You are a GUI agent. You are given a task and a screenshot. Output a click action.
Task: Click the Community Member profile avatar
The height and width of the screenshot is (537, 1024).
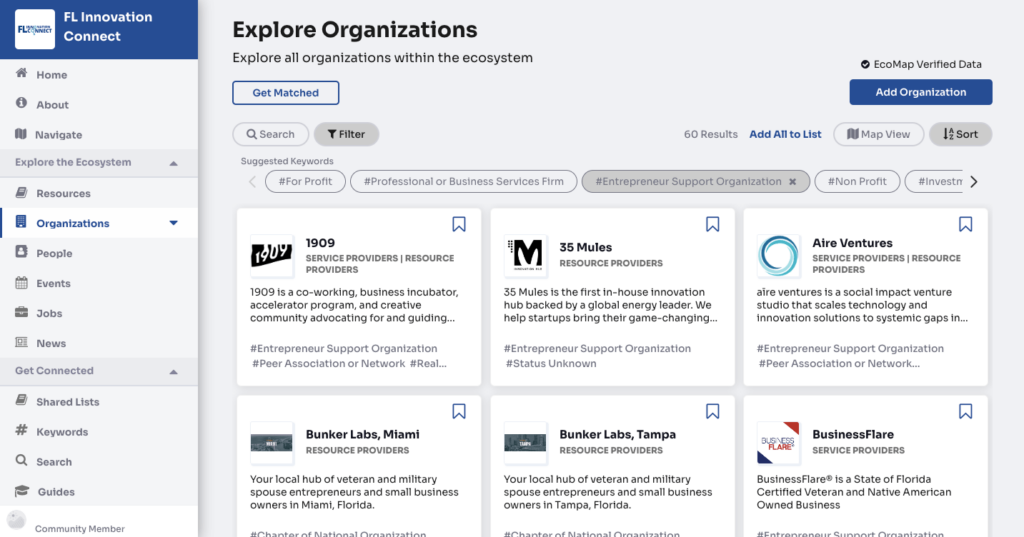click(16, 520)
